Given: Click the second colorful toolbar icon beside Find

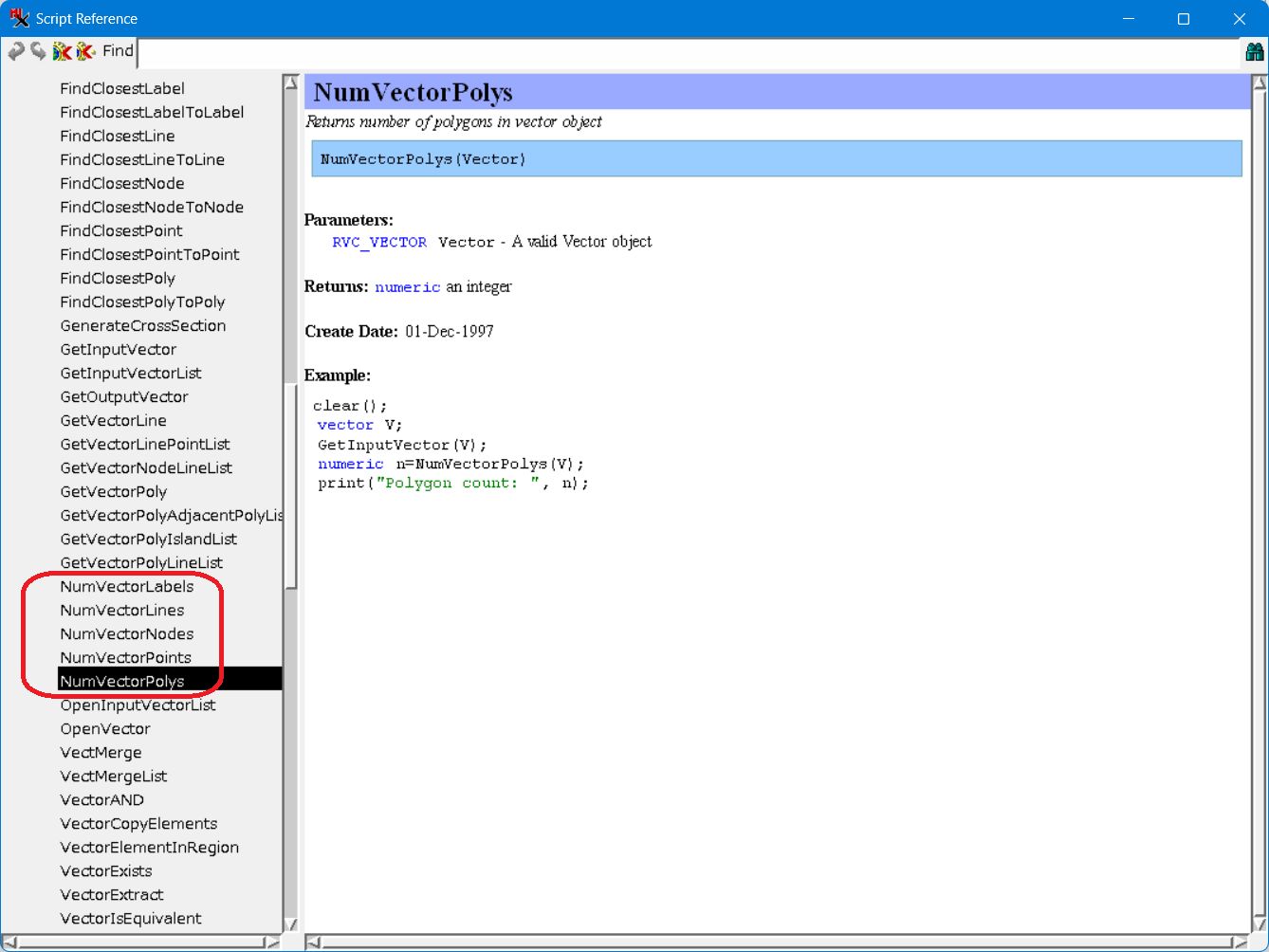Looking at the screenshot, I should (85, 51).
